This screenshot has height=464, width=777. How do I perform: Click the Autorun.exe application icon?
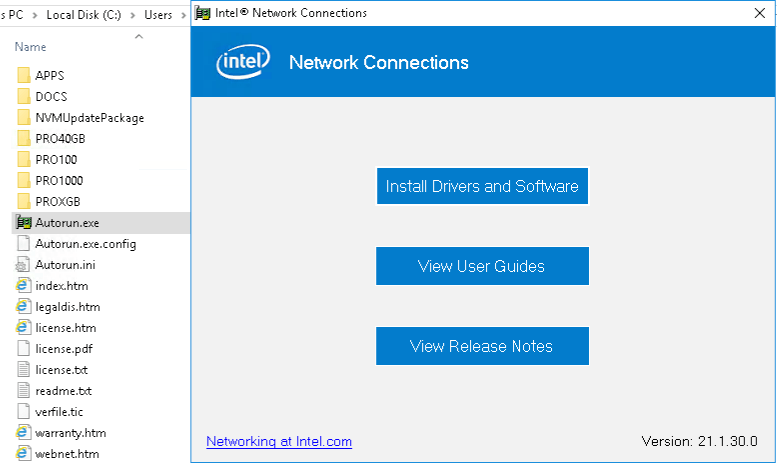point(24,222)
